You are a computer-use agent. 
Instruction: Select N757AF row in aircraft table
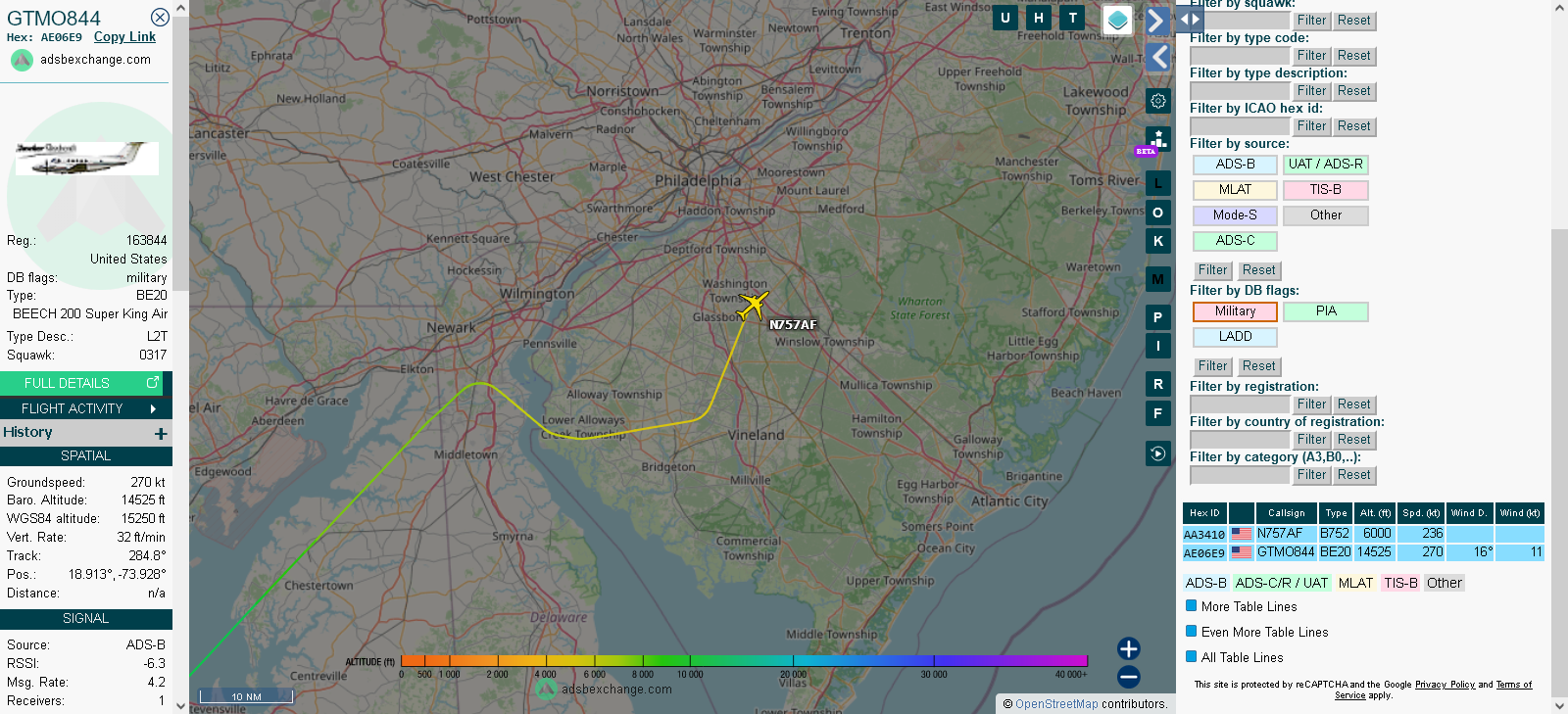(1363, 534)
